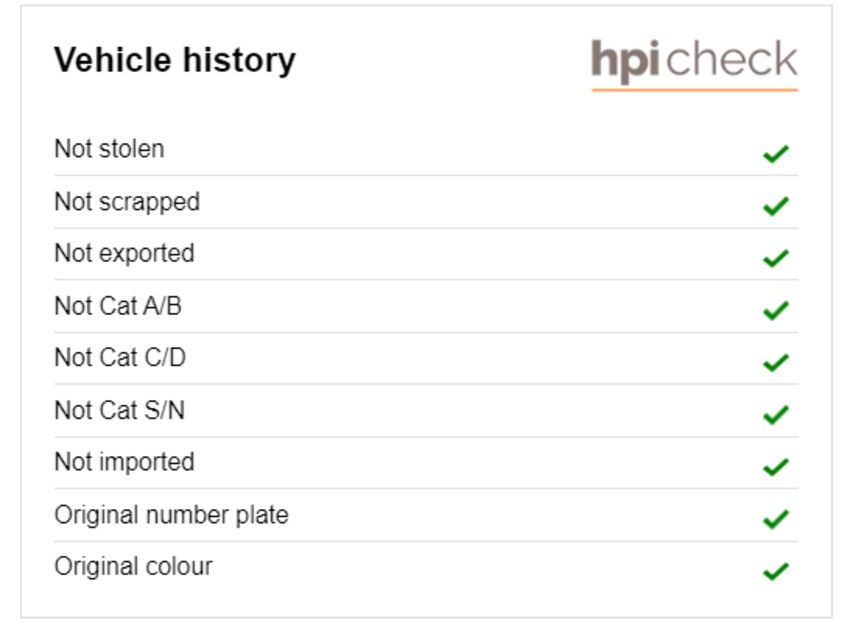Select the Not stolen label
Image resolution: width=850 pixels, height=620 pixels.
point(110,148)
